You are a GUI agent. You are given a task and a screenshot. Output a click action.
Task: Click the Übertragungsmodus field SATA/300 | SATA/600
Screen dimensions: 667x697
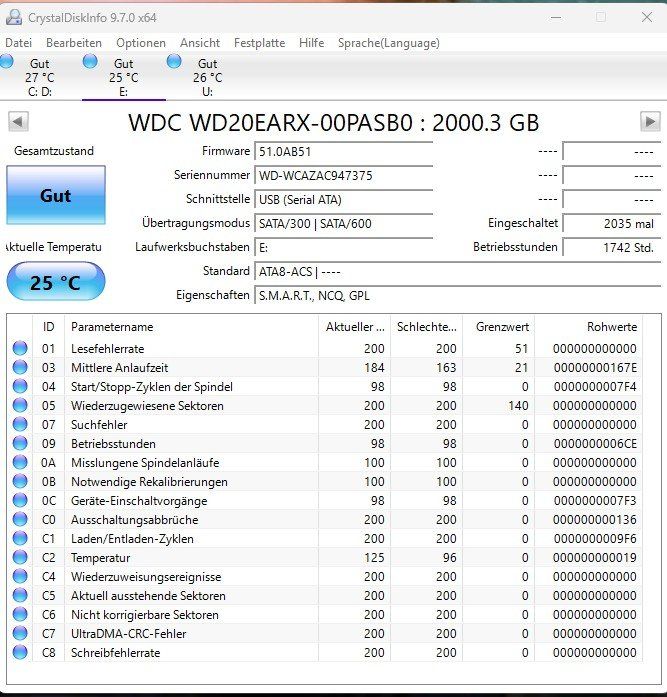343,224
